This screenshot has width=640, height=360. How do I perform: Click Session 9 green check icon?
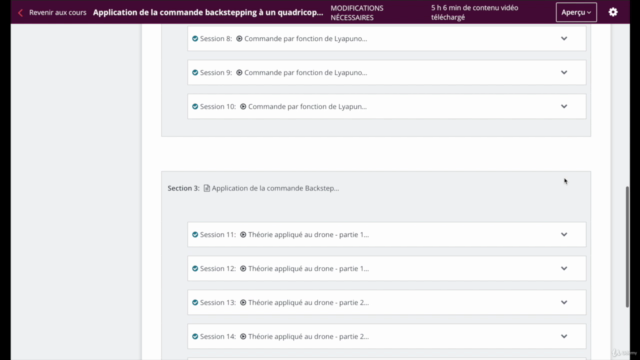click(x=195, y=73)
